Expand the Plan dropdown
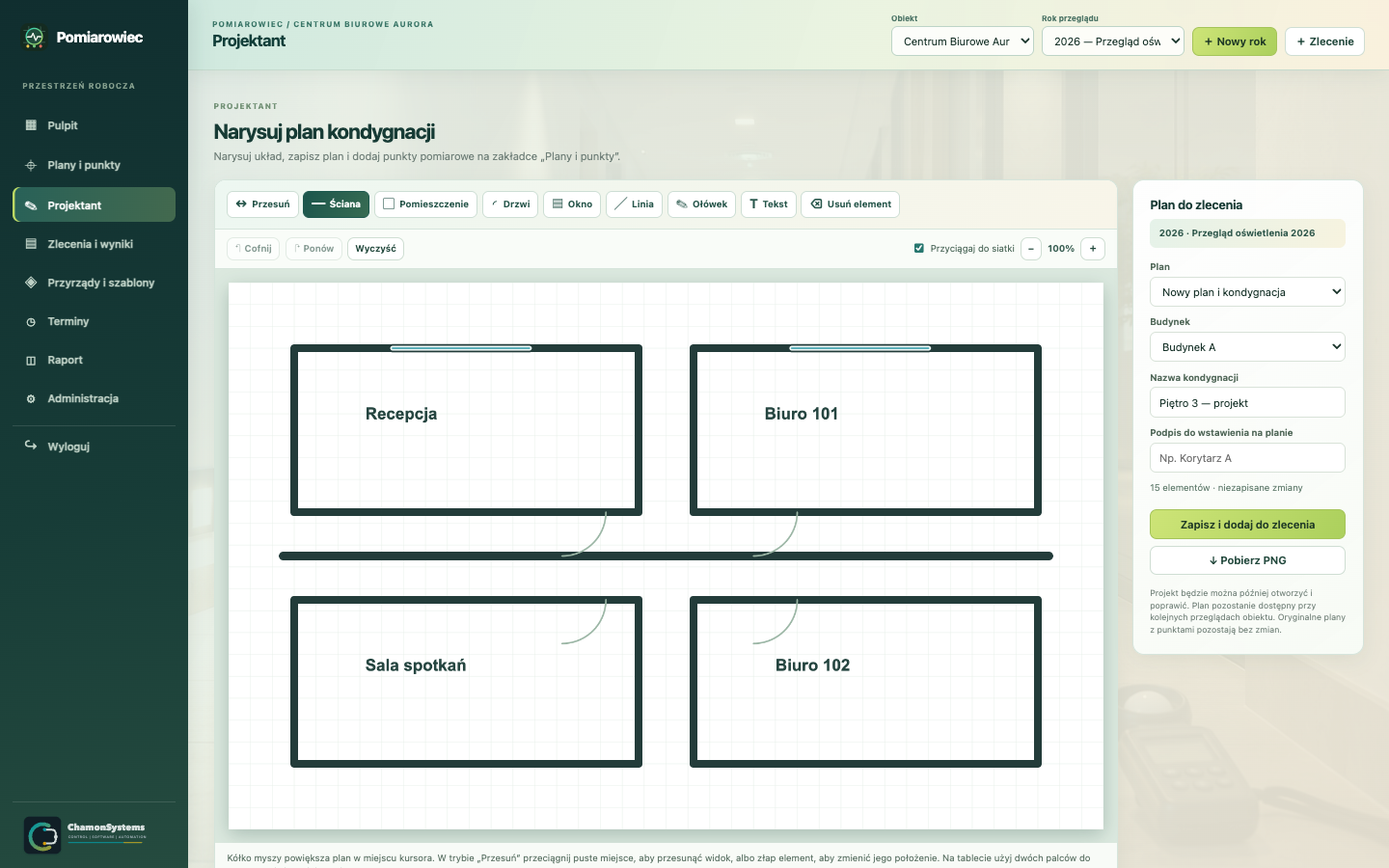 pyautogui.click(x=1247, y=292)
